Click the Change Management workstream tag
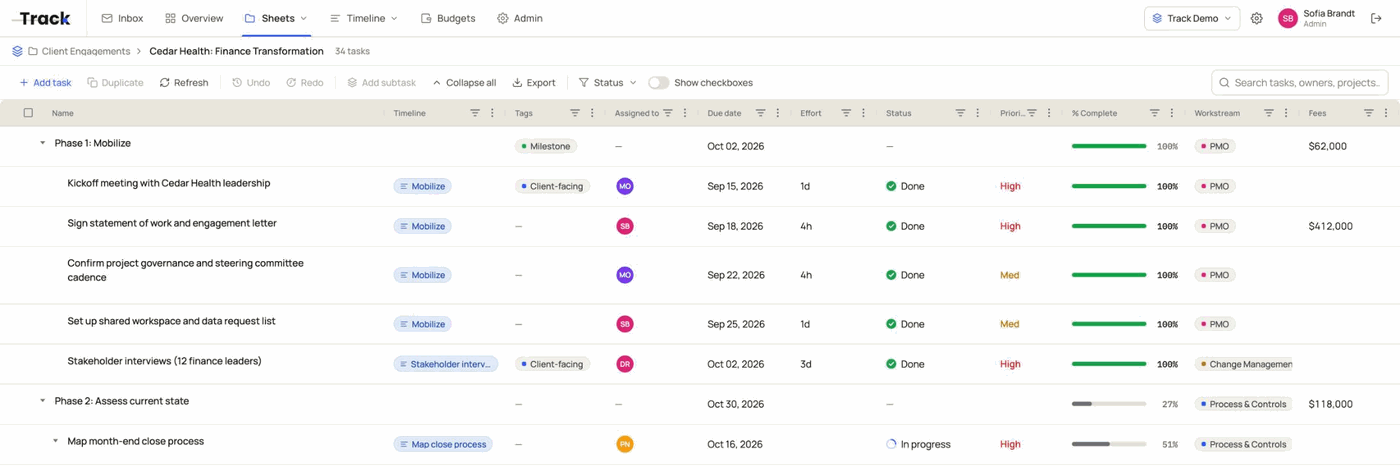The width and height of the screenshot is (1400, 466). 1244,364
